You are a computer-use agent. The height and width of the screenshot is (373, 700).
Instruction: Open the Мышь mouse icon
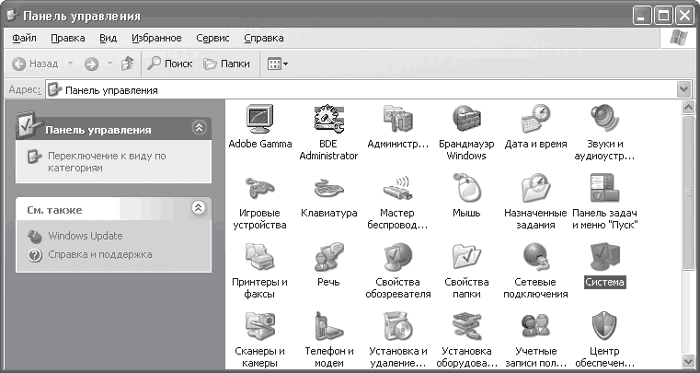point(467,188)
